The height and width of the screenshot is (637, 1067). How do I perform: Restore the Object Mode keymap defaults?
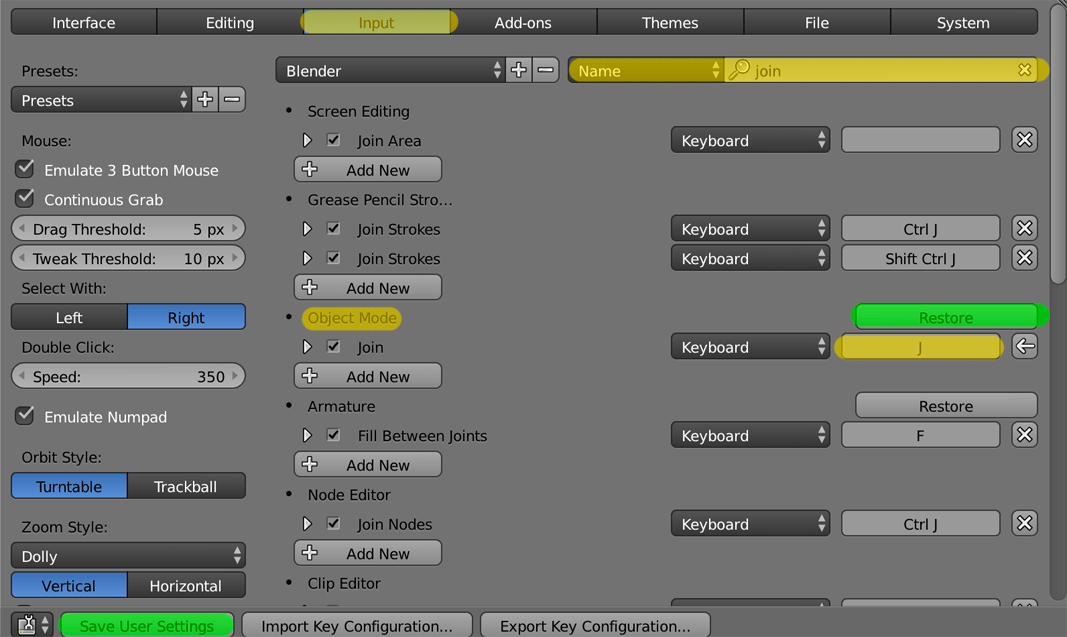coord(946,316)
